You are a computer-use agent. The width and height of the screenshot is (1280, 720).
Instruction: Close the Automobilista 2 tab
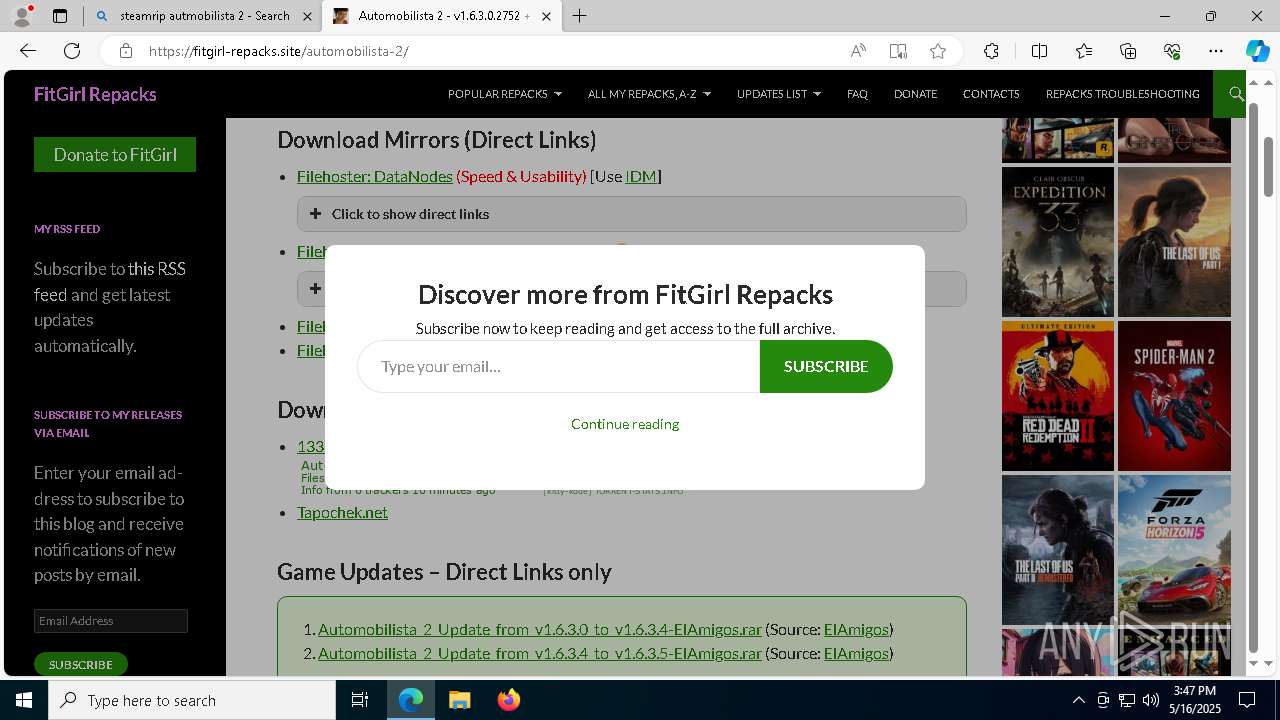point(548,16)
